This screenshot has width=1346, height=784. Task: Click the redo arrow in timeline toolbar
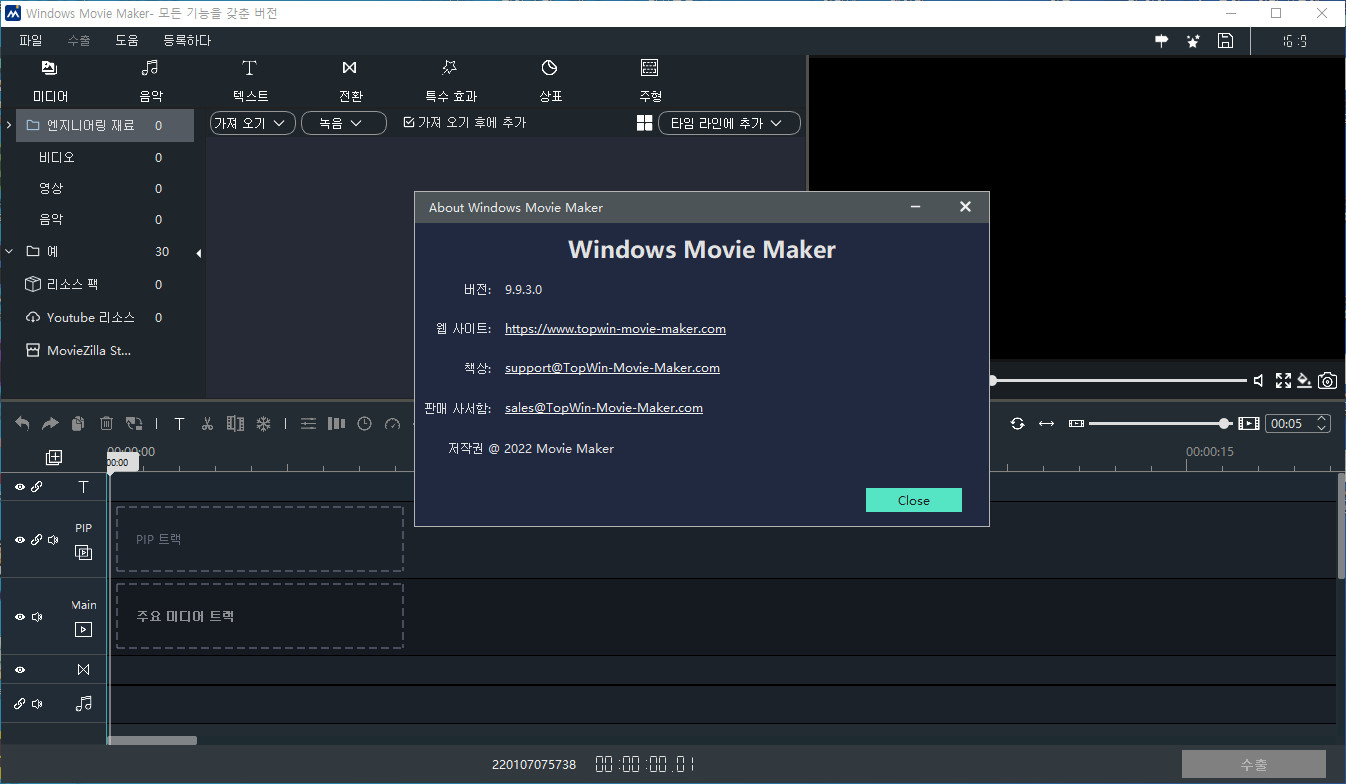pyautogui.click(x=50, y=424)
